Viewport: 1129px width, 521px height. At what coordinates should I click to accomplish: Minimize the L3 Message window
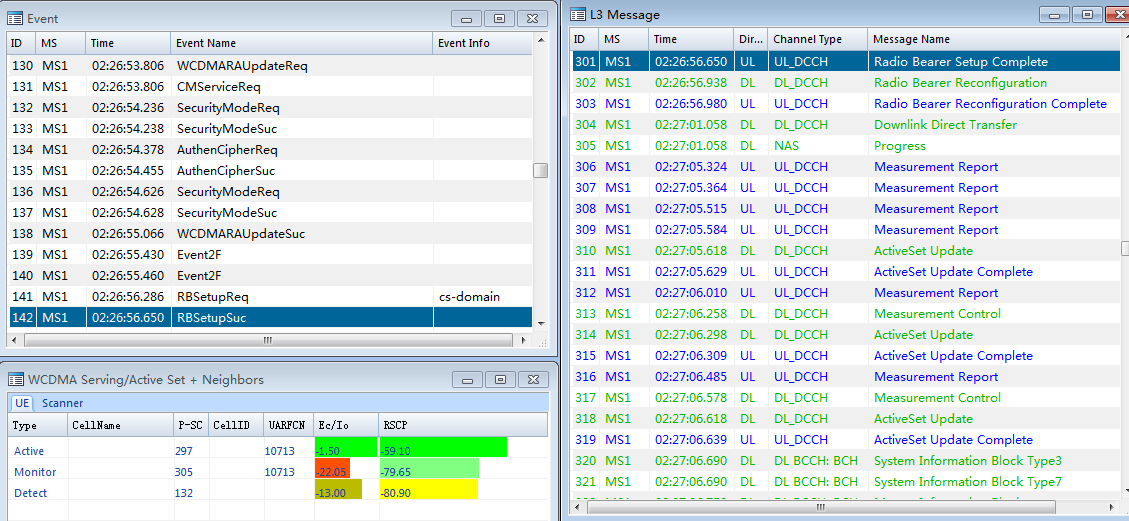coord(1054,14)
